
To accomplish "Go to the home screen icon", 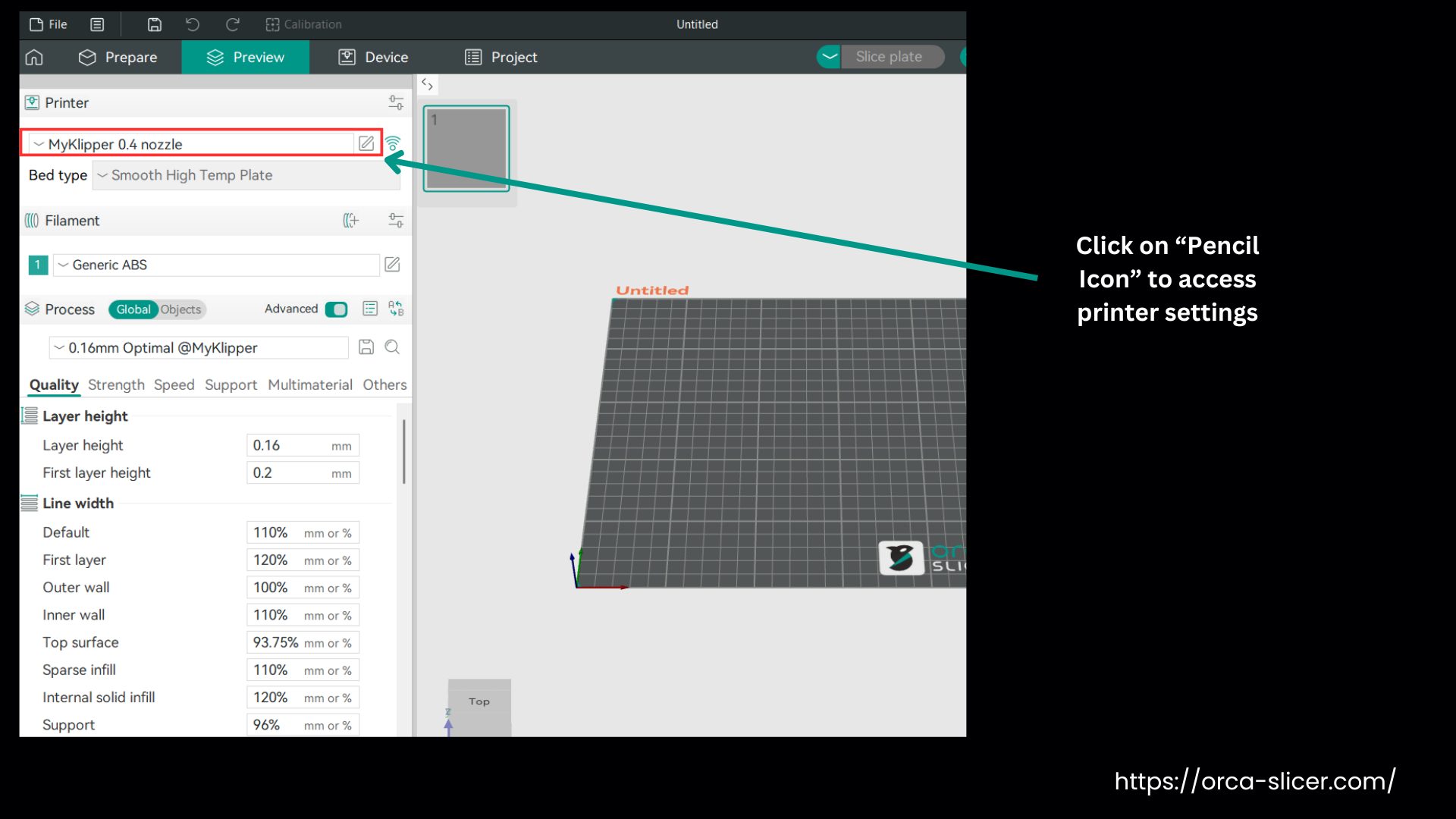I will pyautogui.click(x=34, y=57).
